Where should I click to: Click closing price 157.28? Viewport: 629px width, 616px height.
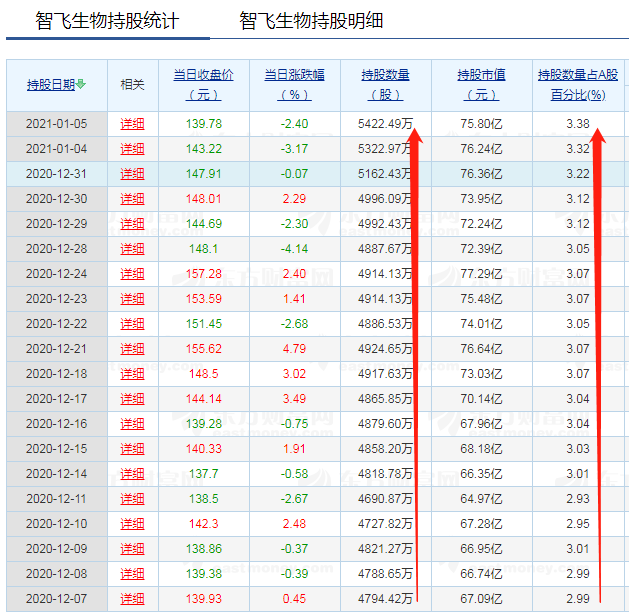(x=204, y=274)
